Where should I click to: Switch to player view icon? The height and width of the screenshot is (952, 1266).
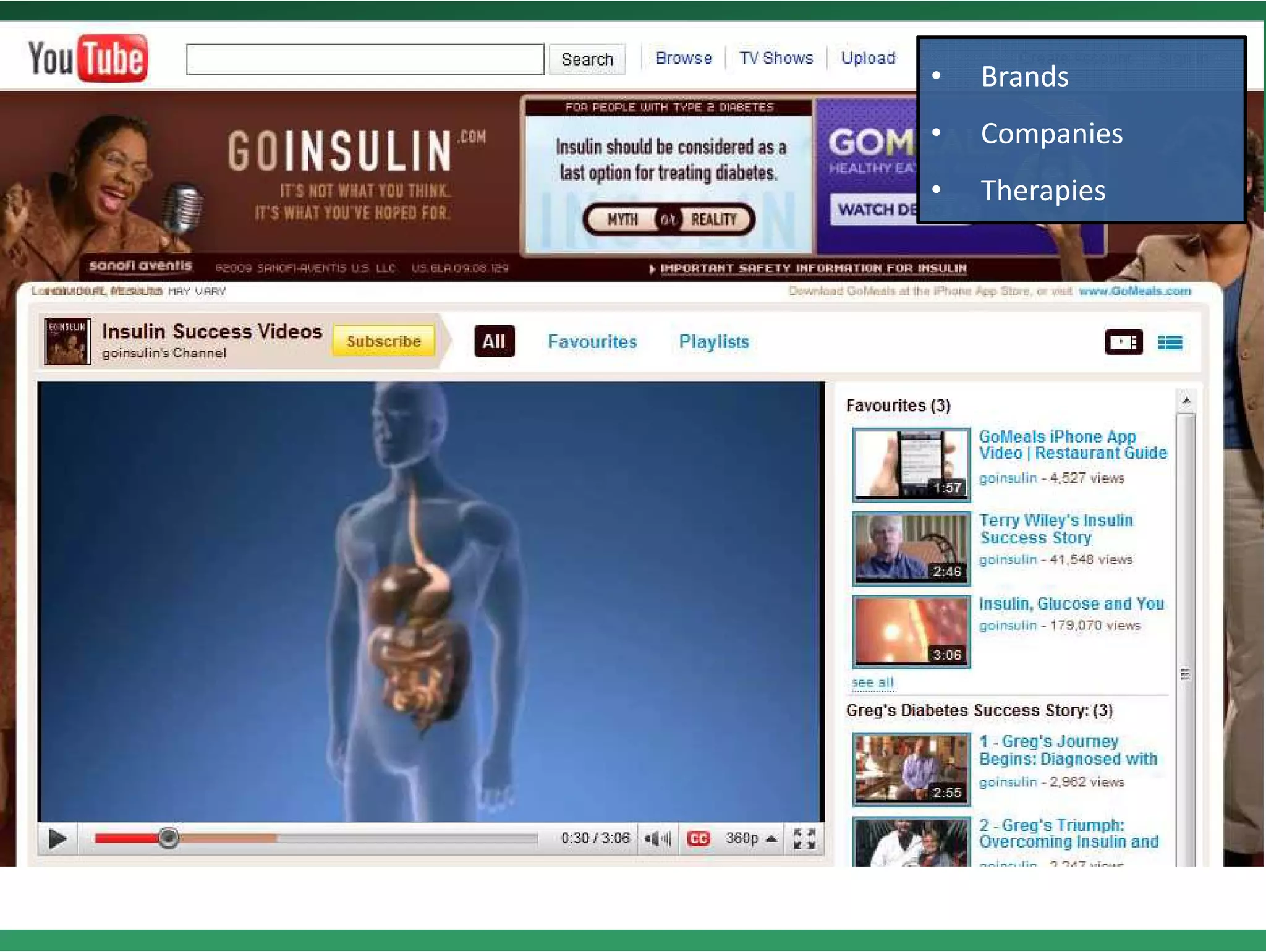pyautogui.click(x=1123, y=342)
